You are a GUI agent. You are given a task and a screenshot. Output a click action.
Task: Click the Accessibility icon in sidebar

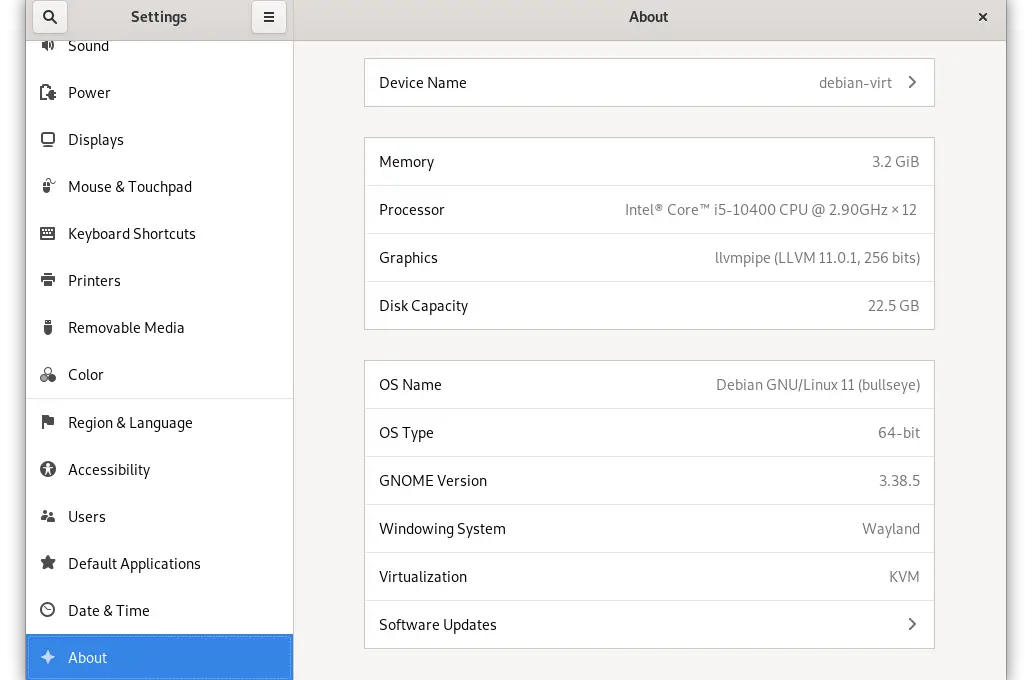pyautogui.click(x=48, y=470)
